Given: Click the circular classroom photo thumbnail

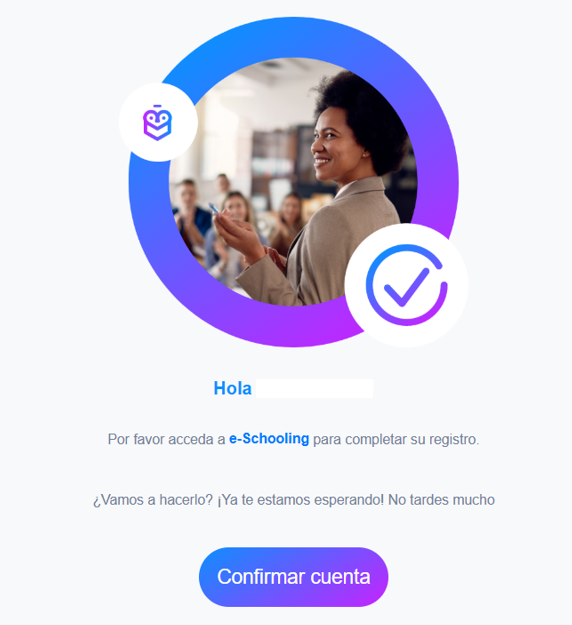Looking at the screenshot, I should pyautogui.click(x=293, y=182).
